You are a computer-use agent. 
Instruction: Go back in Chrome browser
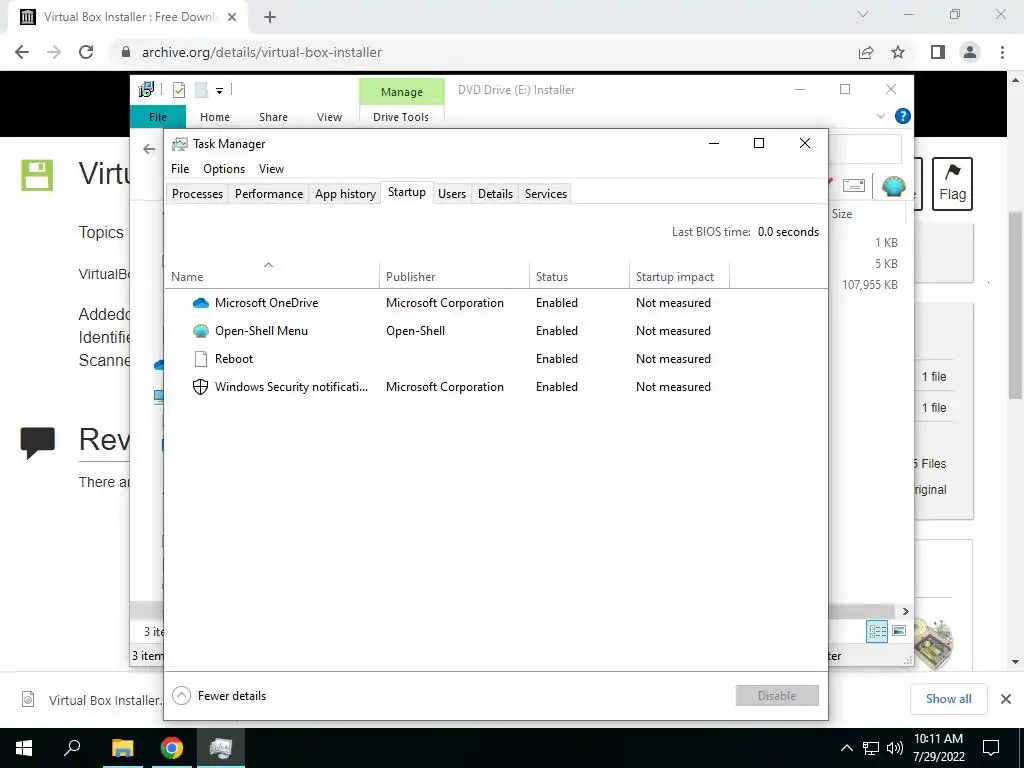click(x=22, y=52)
